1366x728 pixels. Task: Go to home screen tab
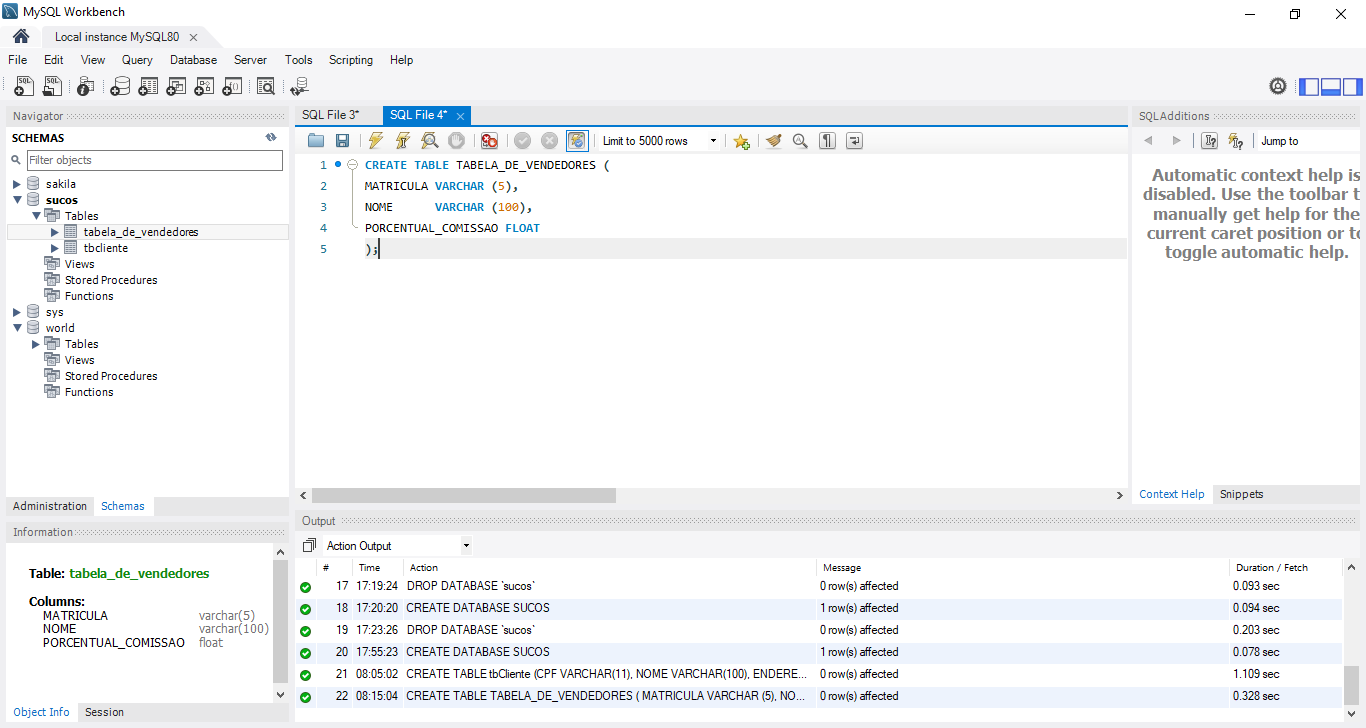[x=21, y=36]
